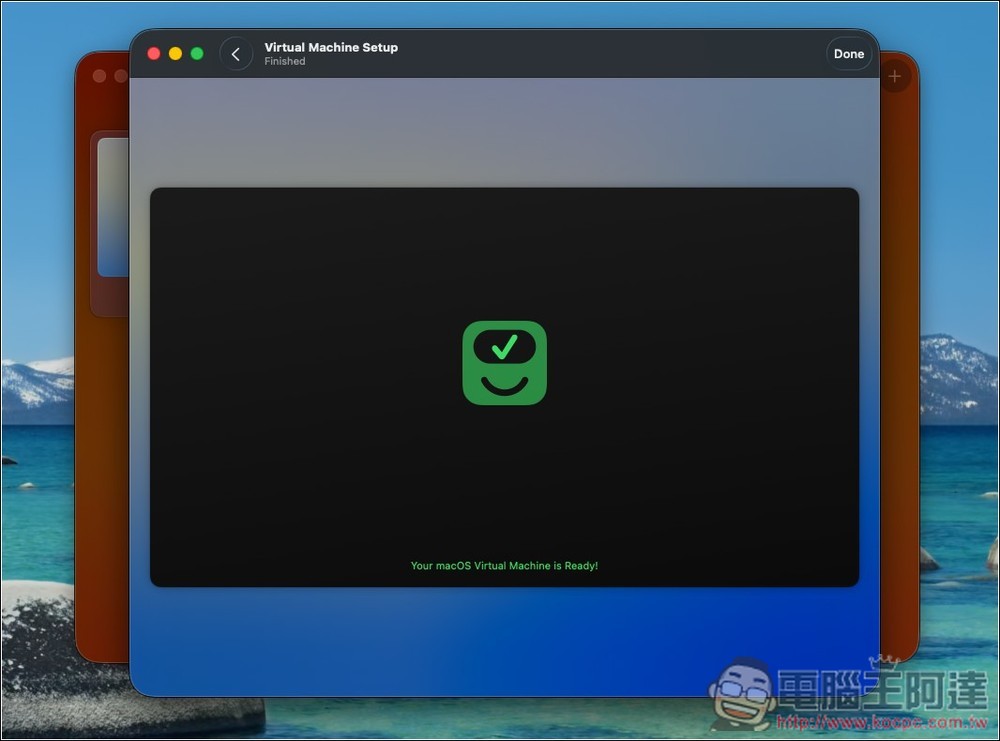This screenshot has width=1000, height=741.
Task: Select the smiling VirtualBuddy app icon
Action: [504, 362]
